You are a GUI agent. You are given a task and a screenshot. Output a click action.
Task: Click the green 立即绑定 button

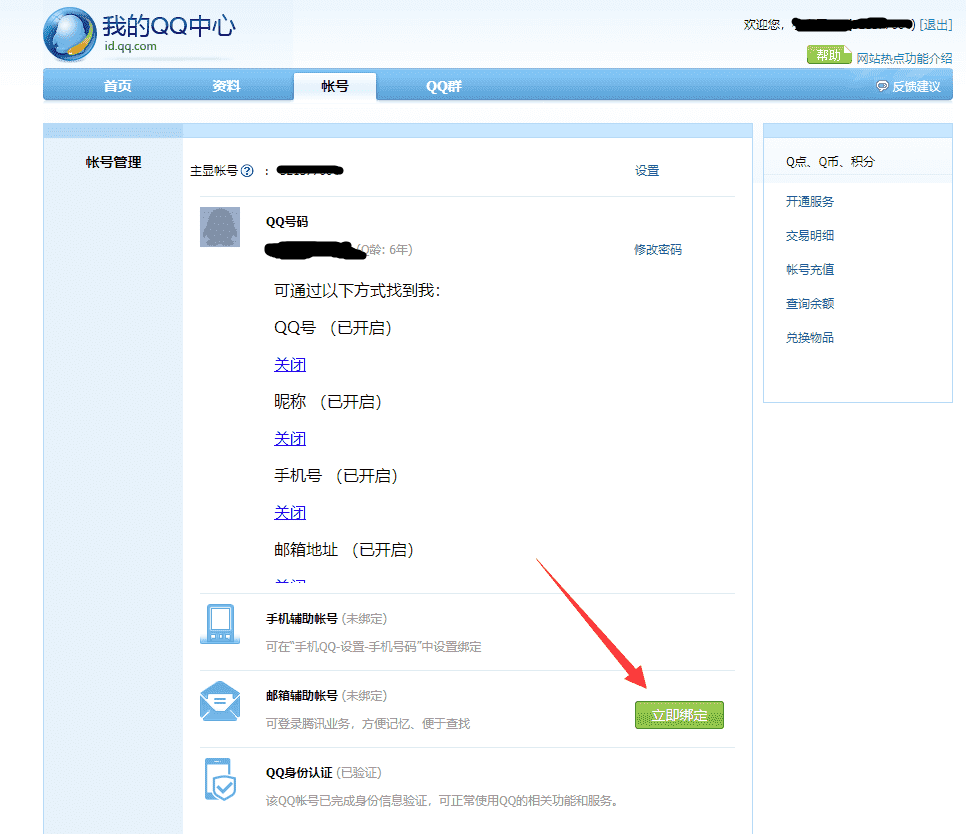[680, 715]
